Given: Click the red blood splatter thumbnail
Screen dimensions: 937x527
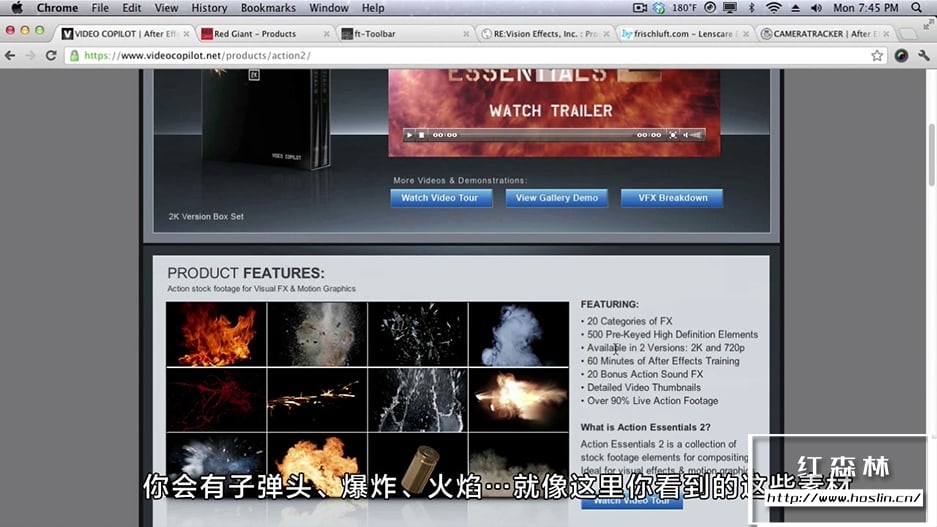Looking at the screenshot, I should click(216, 400).
